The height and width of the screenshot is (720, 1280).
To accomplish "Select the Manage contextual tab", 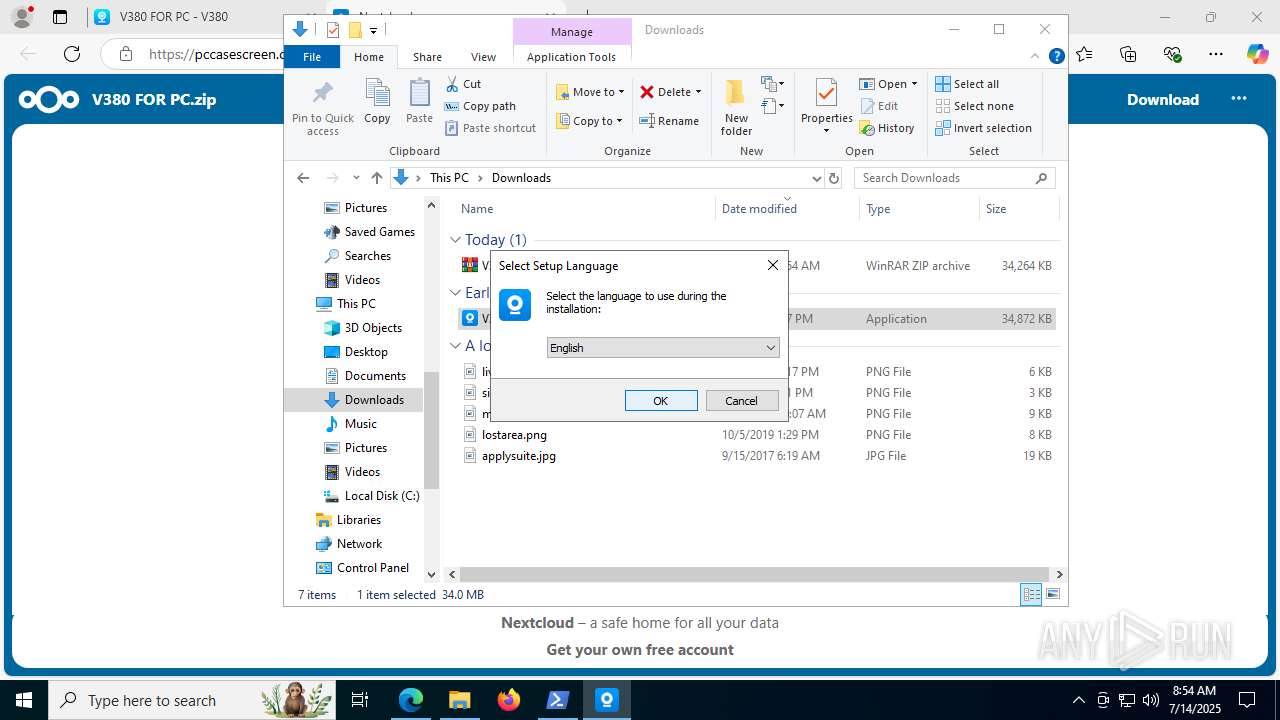I will [572, 31].
